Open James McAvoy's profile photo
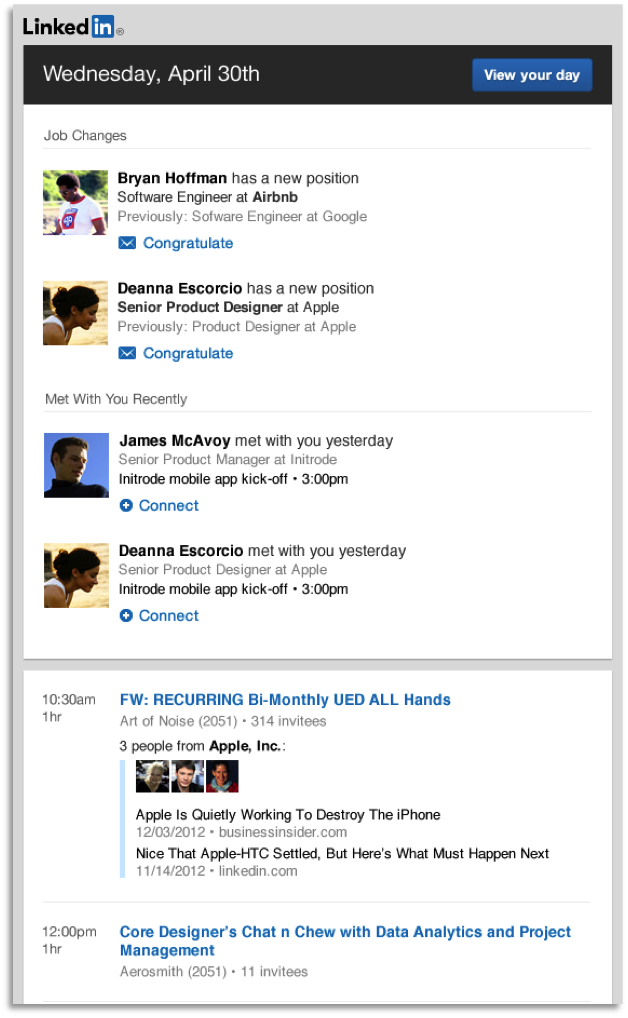The width and height of the screenshot is (628, 1018). tap(76, 466)
